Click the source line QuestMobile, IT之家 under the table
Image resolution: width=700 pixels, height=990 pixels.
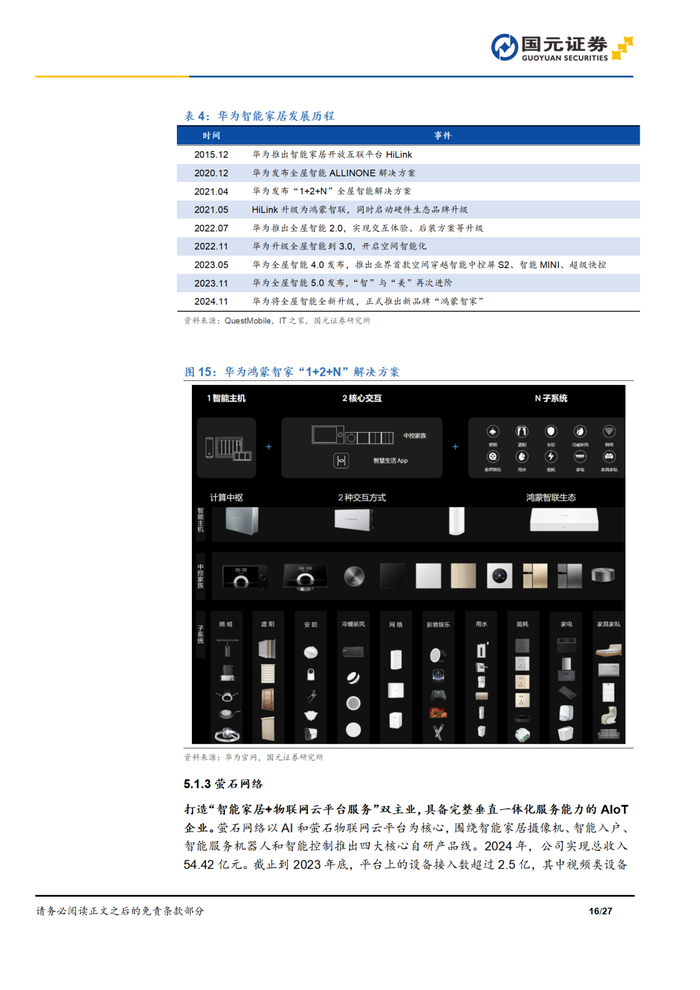277,321
